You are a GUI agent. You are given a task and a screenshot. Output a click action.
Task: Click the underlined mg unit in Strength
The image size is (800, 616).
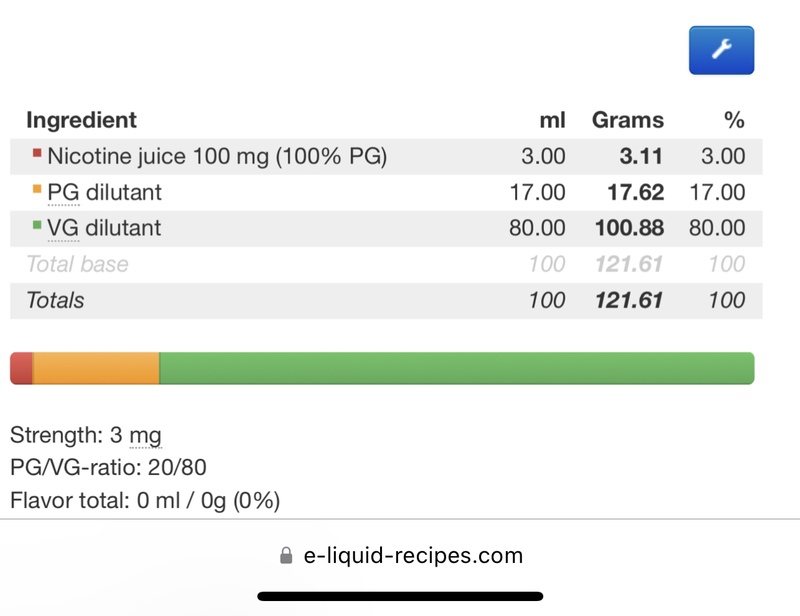145,435
